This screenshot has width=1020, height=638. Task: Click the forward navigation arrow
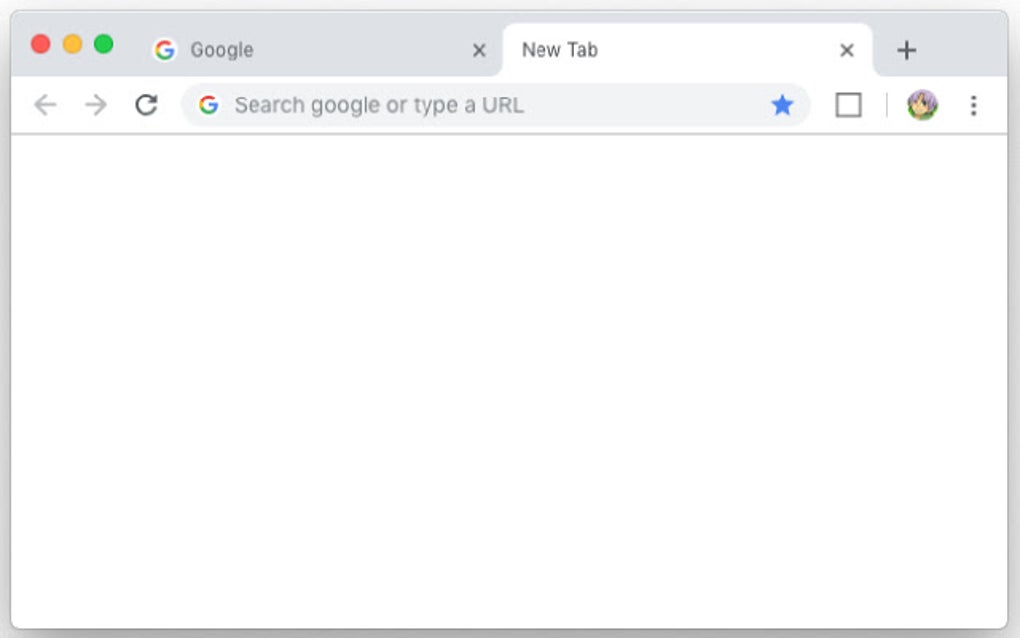tap(96, 105)
